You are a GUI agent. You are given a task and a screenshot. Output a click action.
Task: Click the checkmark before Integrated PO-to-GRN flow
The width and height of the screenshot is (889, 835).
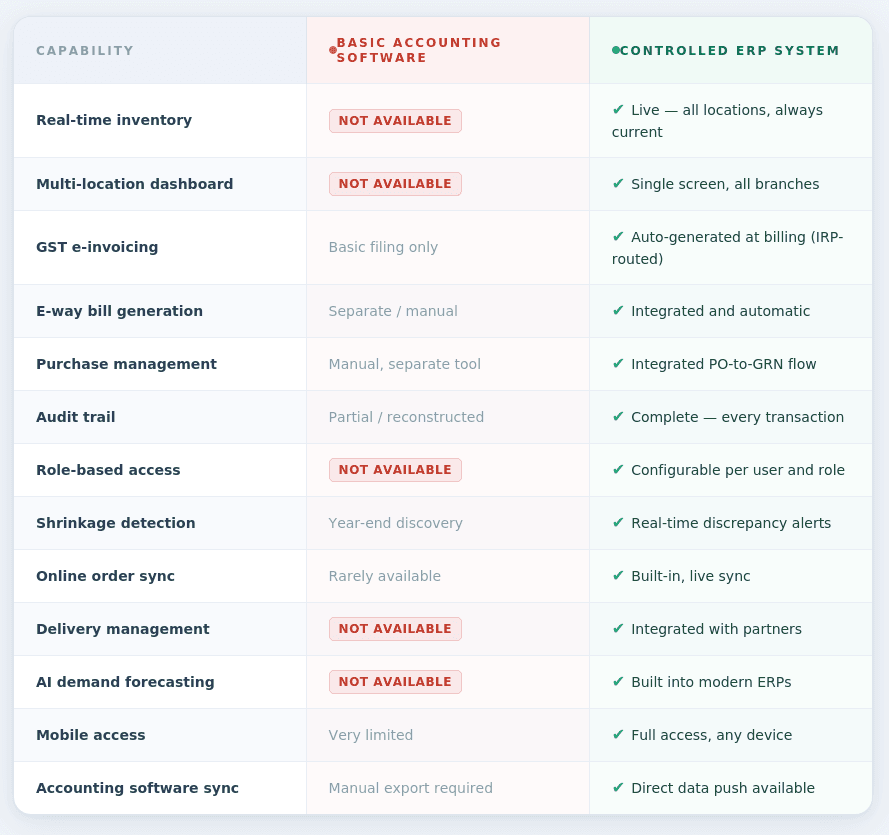pyautogui.click(x=618, y=364)
